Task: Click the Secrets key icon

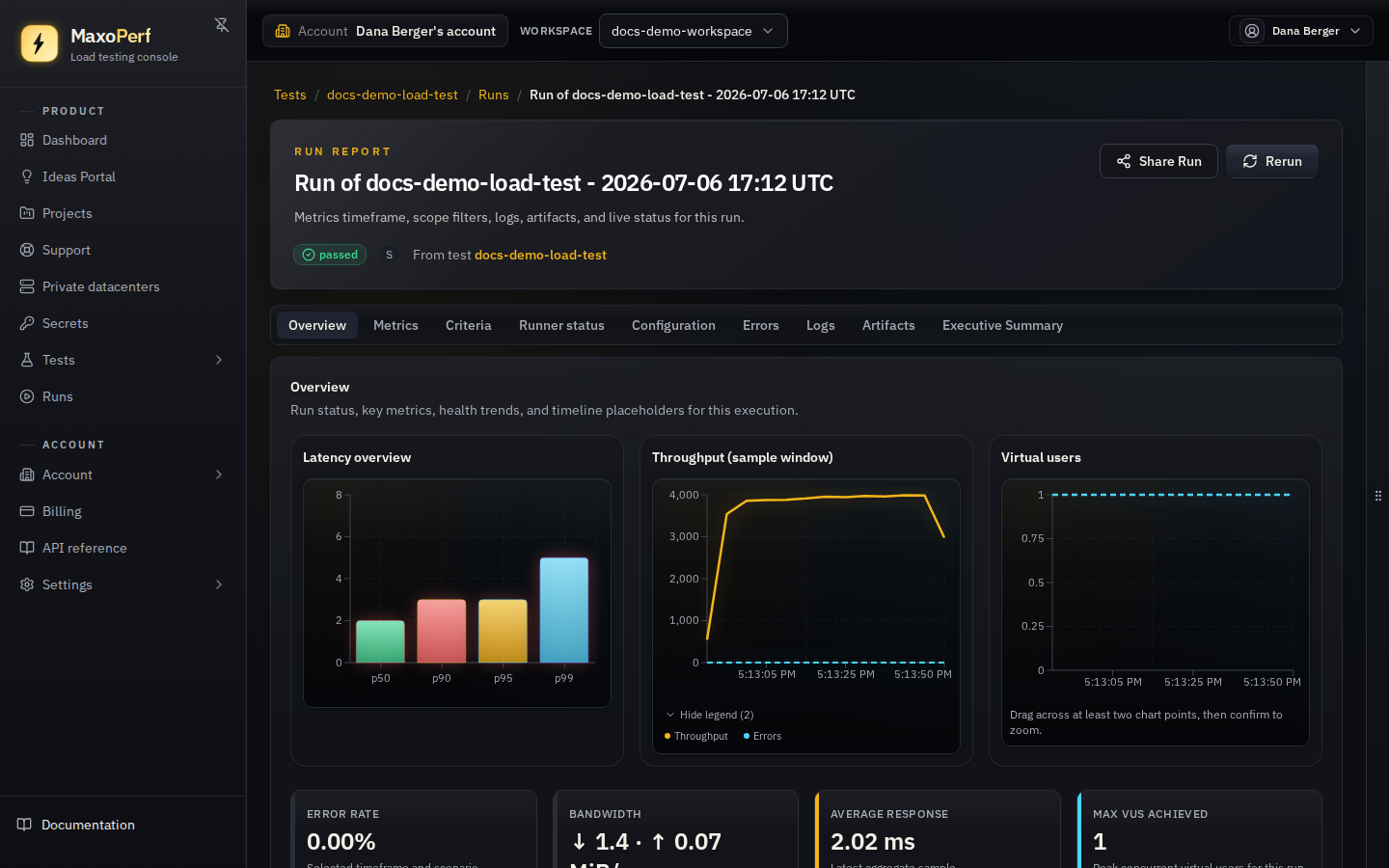Action: 27,323
